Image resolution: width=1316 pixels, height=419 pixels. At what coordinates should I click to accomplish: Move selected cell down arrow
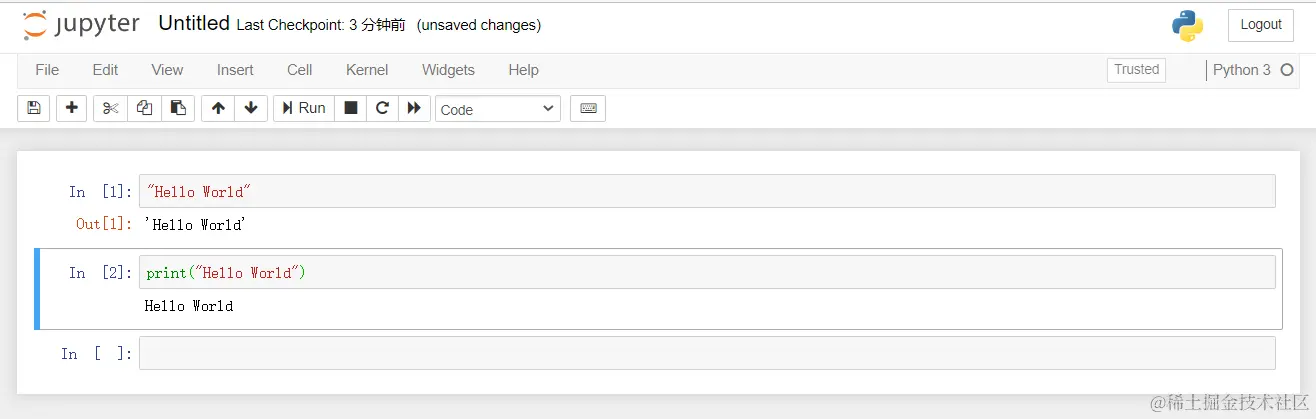250,108
